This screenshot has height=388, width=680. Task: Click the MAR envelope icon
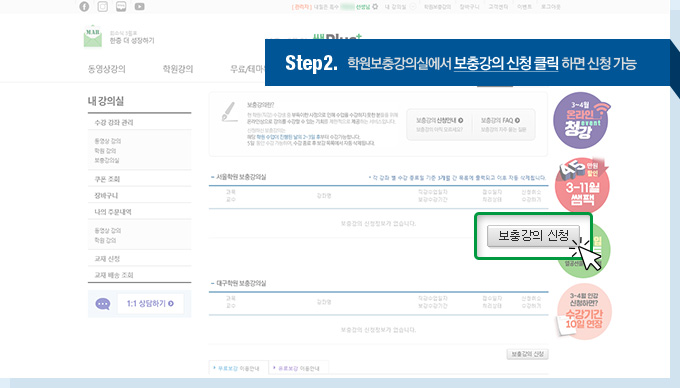tap(93, 37)
